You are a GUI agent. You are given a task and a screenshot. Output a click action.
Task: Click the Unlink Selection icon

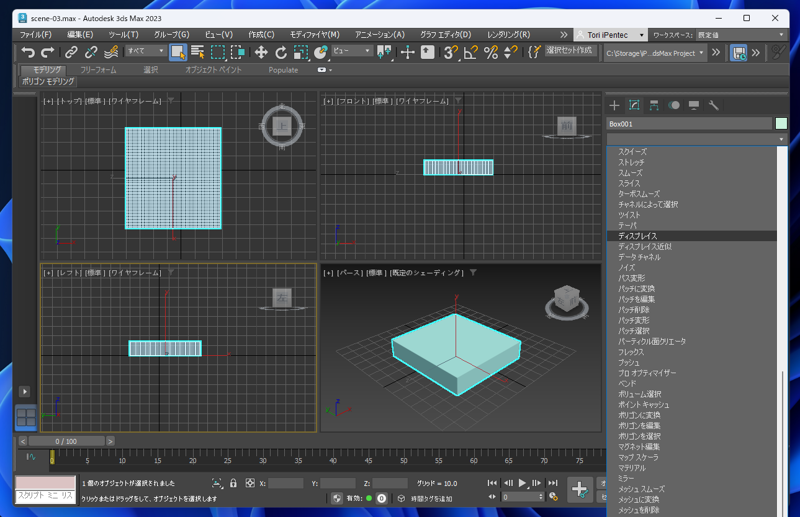[91, 52]
